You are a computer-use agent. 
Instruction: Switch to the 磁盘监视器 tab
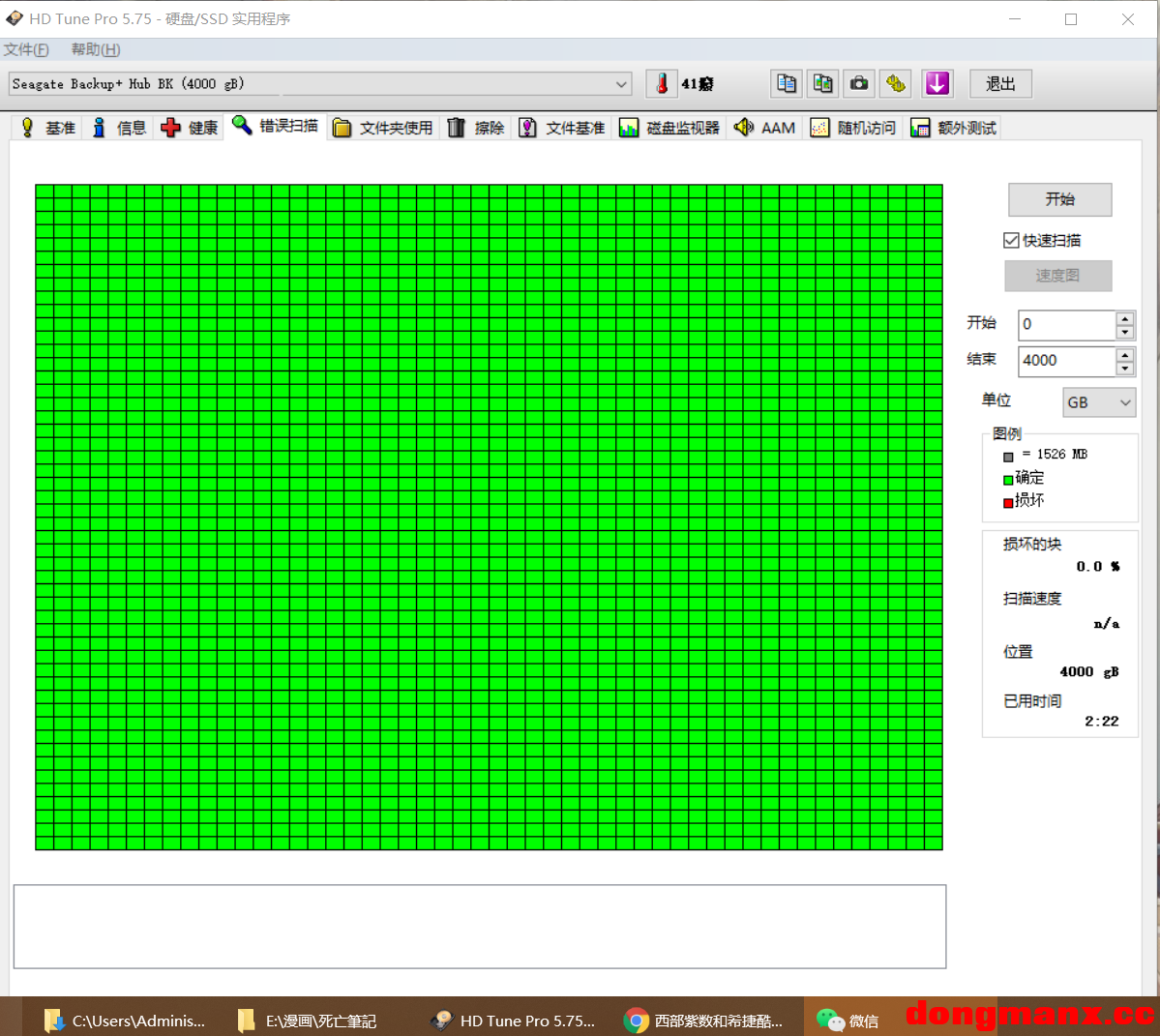tap(669, 128)
